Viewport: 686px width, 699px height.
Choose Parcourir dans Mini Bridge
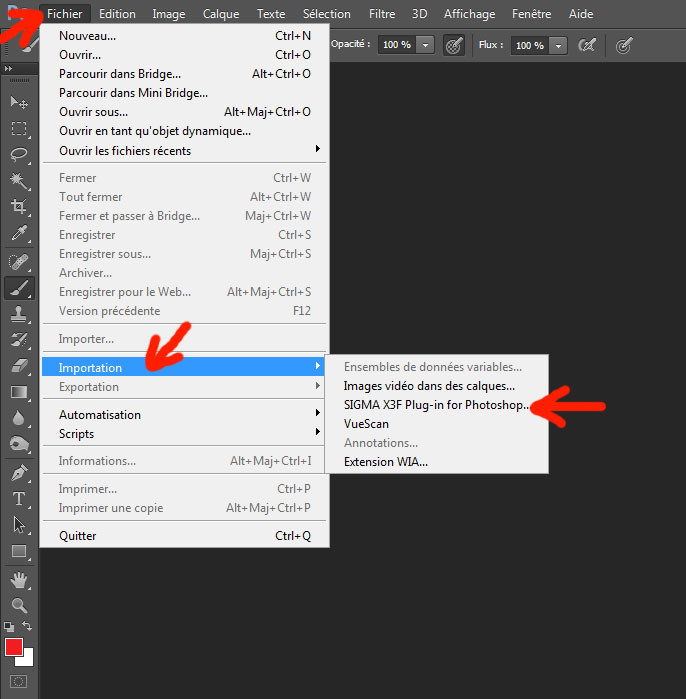click(x=184, y=93)
